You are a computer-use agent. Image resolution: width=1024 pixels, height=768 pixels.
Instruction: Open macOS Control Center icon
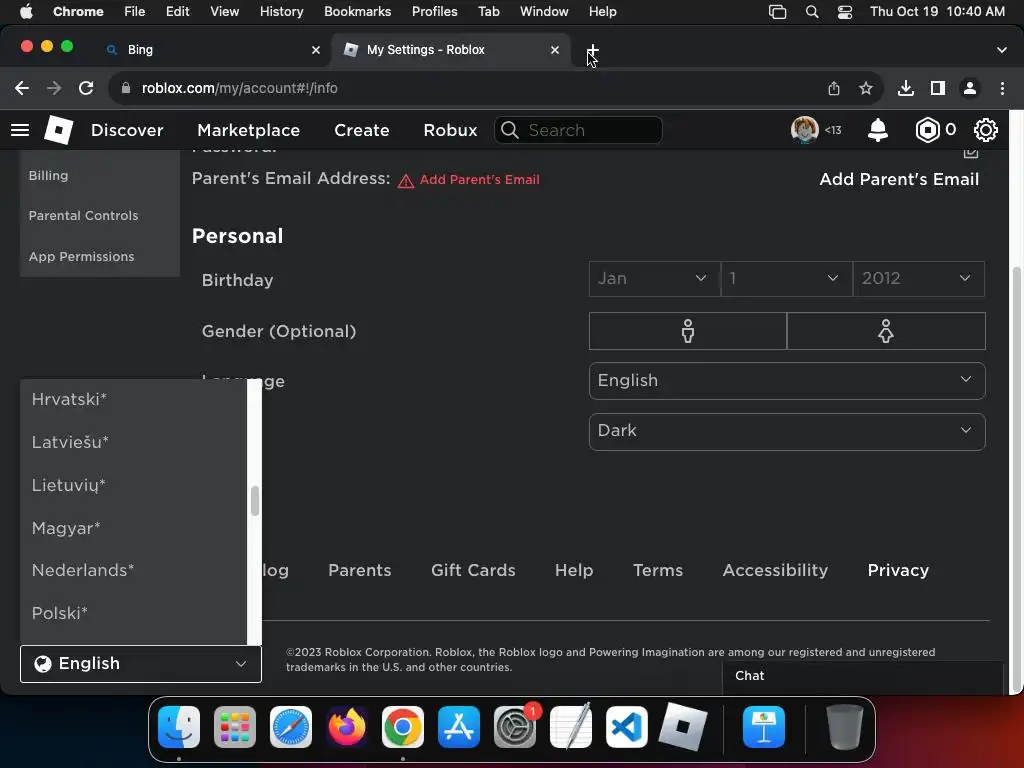(844, 12)
